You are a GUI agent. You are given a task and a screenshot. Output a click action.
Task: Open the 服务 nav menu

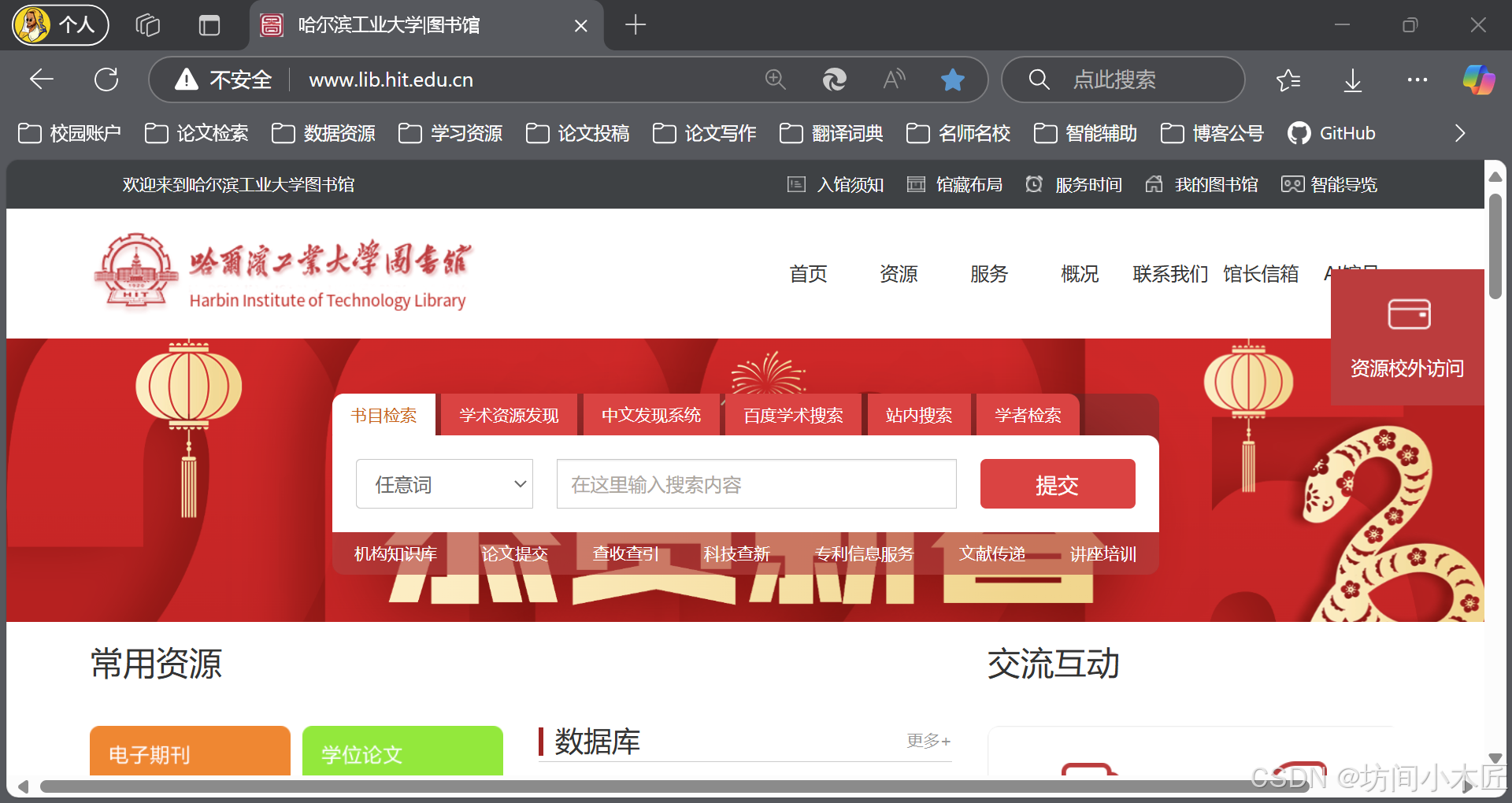pyautogui.click(x=989, y=274)
